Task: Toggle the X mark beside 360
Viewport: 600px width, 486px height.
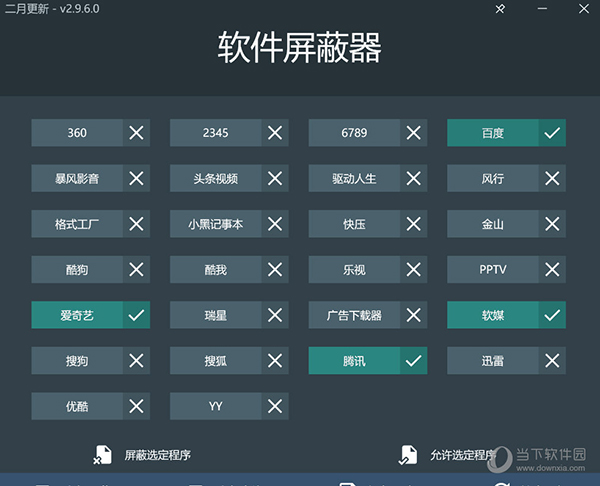Action: 136,133
